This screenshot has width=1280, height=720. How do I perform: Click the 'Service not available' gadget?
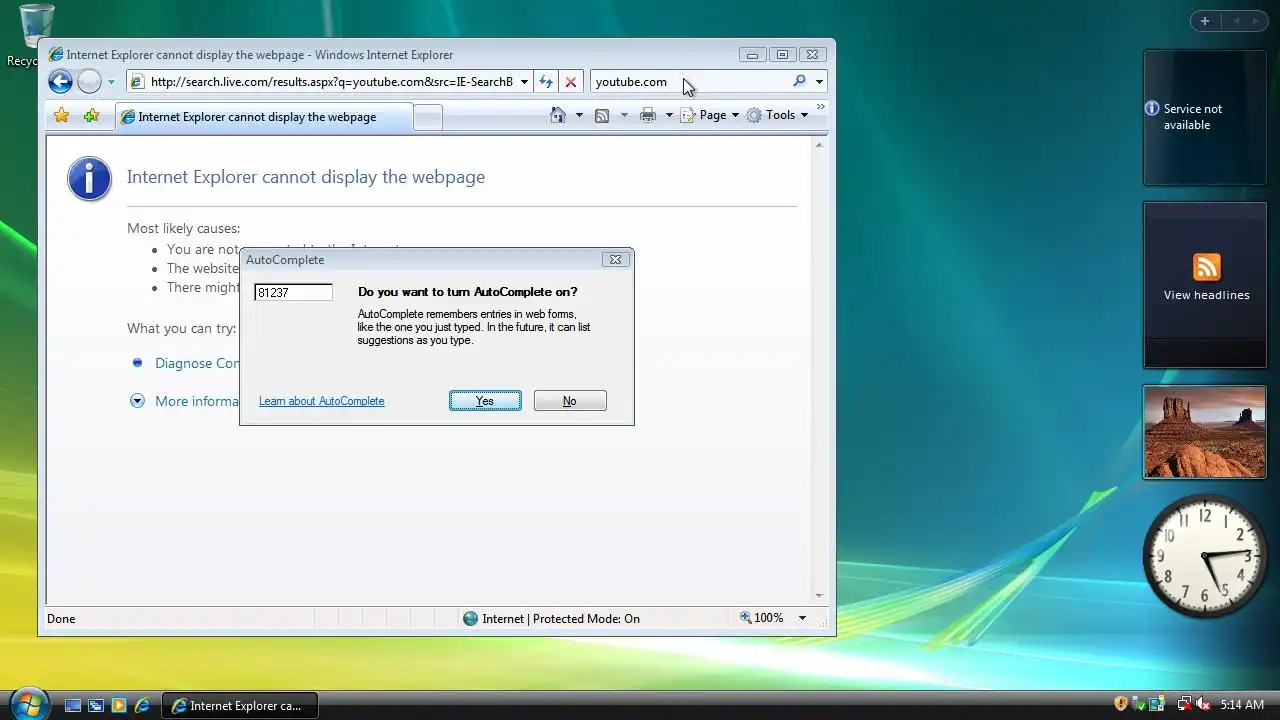coord(1204,118)
